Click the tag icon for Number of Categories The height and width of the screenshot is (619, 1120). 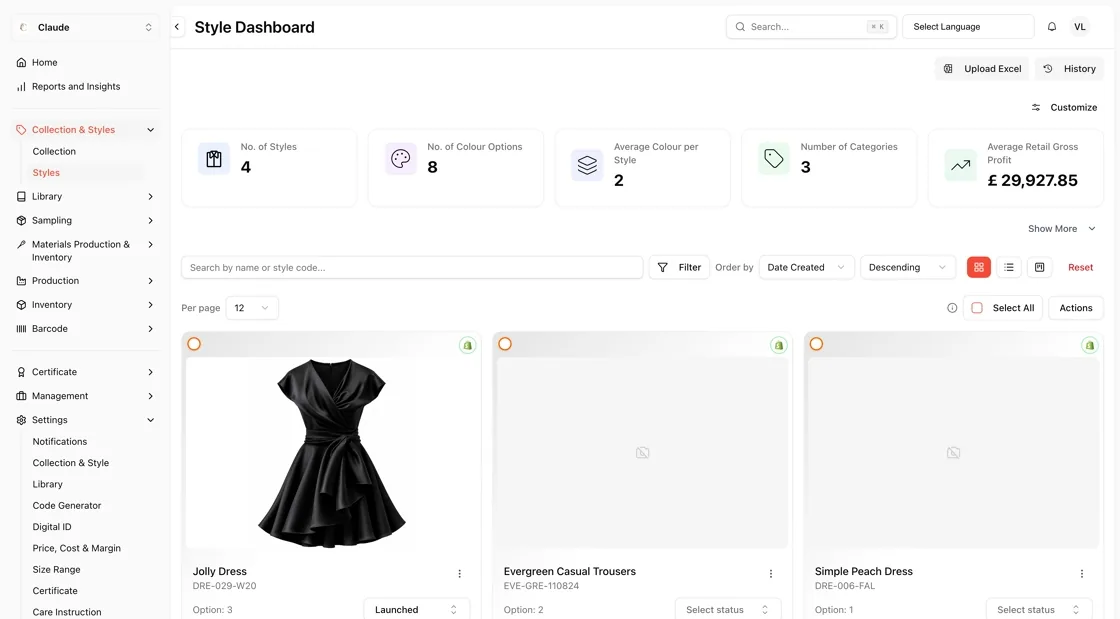774,158
